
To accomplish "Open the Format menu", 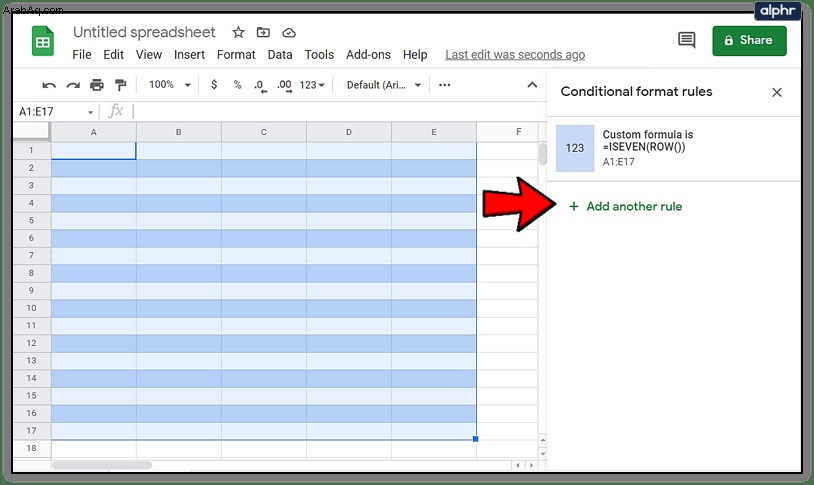I will click(236, 55).
